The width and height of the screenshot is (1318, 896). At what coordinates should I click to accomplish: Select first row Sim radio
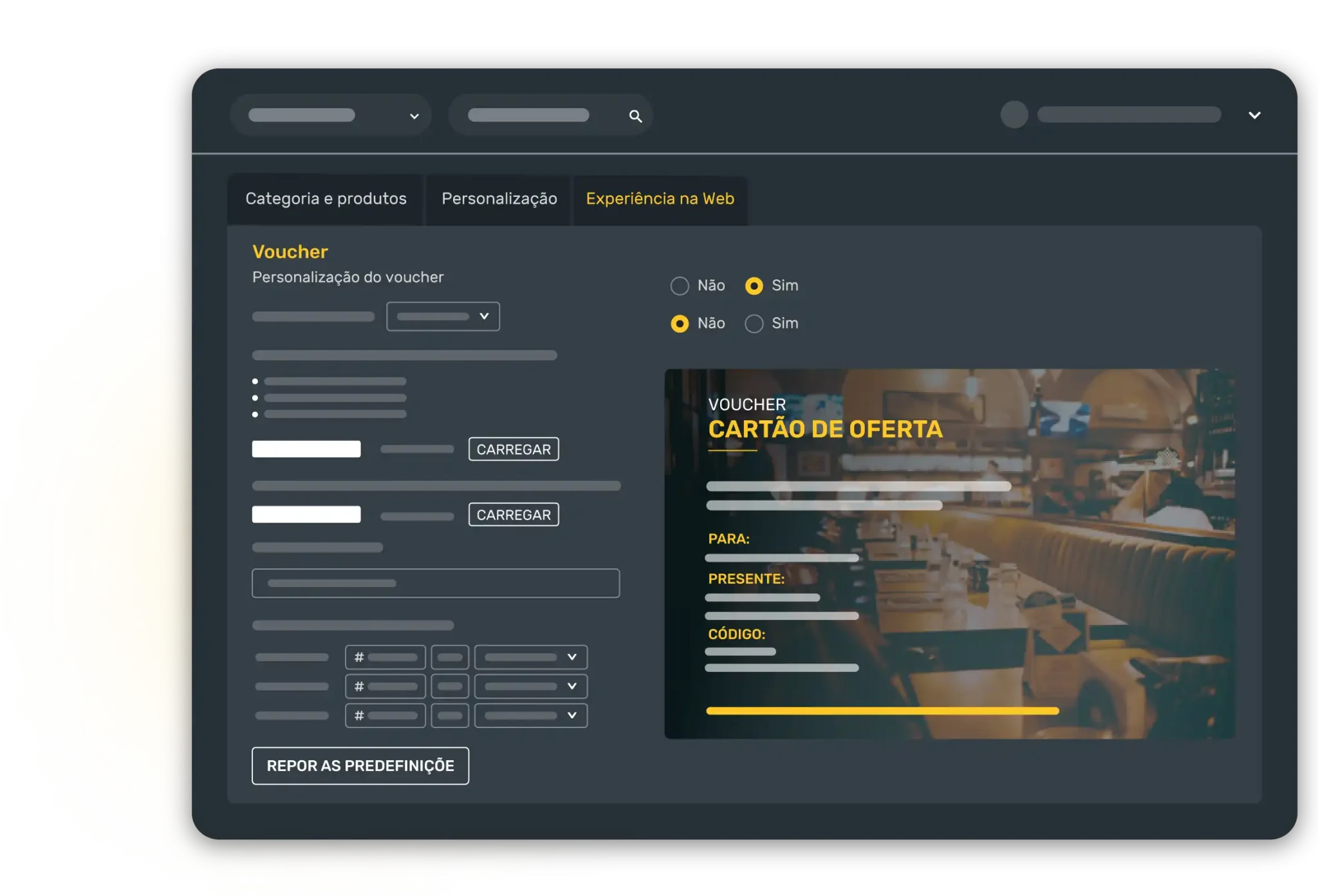coord(754,286)
